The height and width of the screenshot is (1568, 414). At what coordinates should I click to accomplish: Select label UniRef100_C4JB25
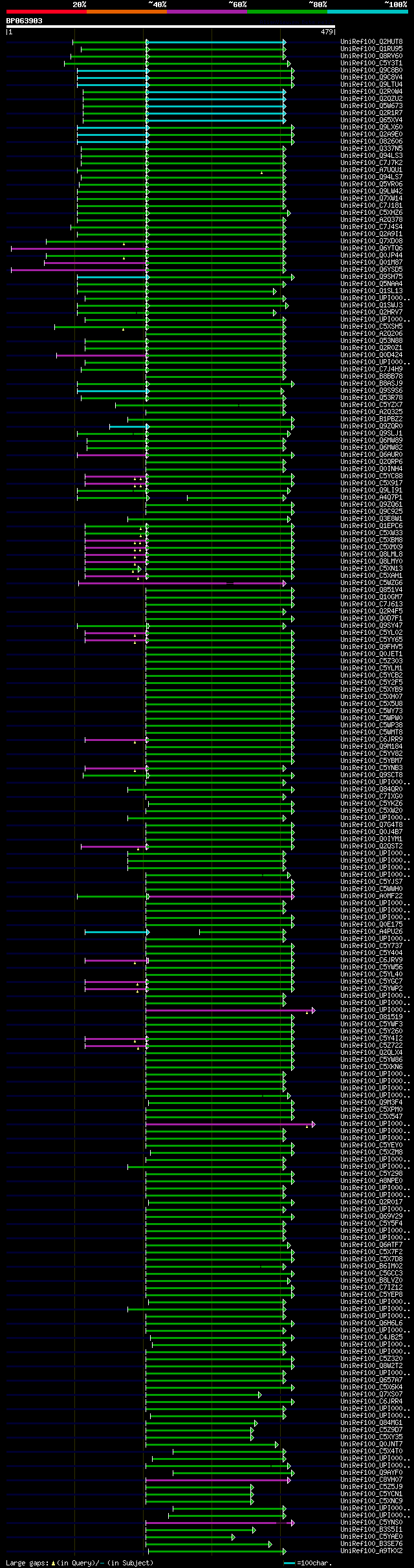(x=371, y=1338)
